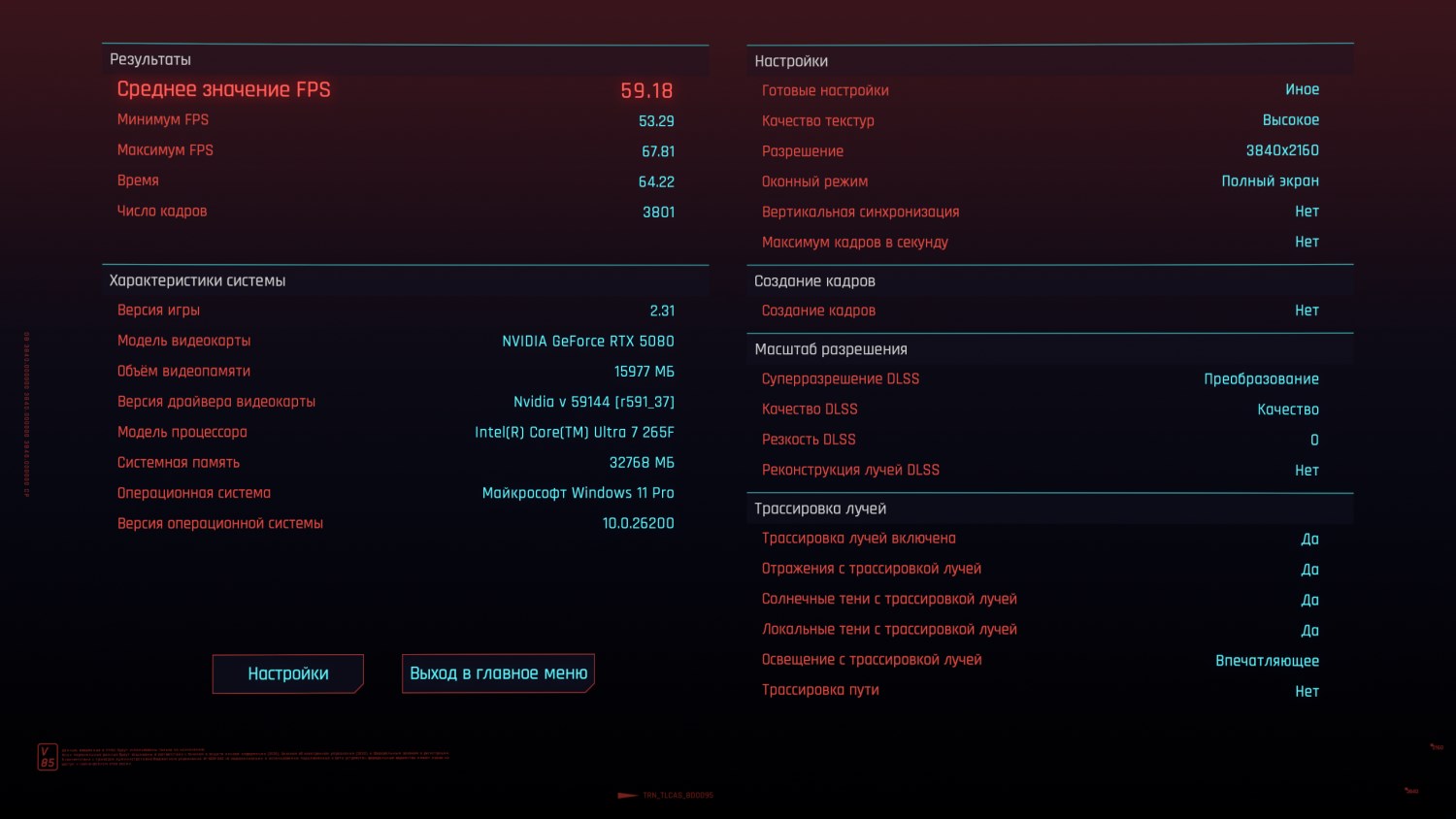Click the Минимум FPS value 53.29

tap(656, 121)
